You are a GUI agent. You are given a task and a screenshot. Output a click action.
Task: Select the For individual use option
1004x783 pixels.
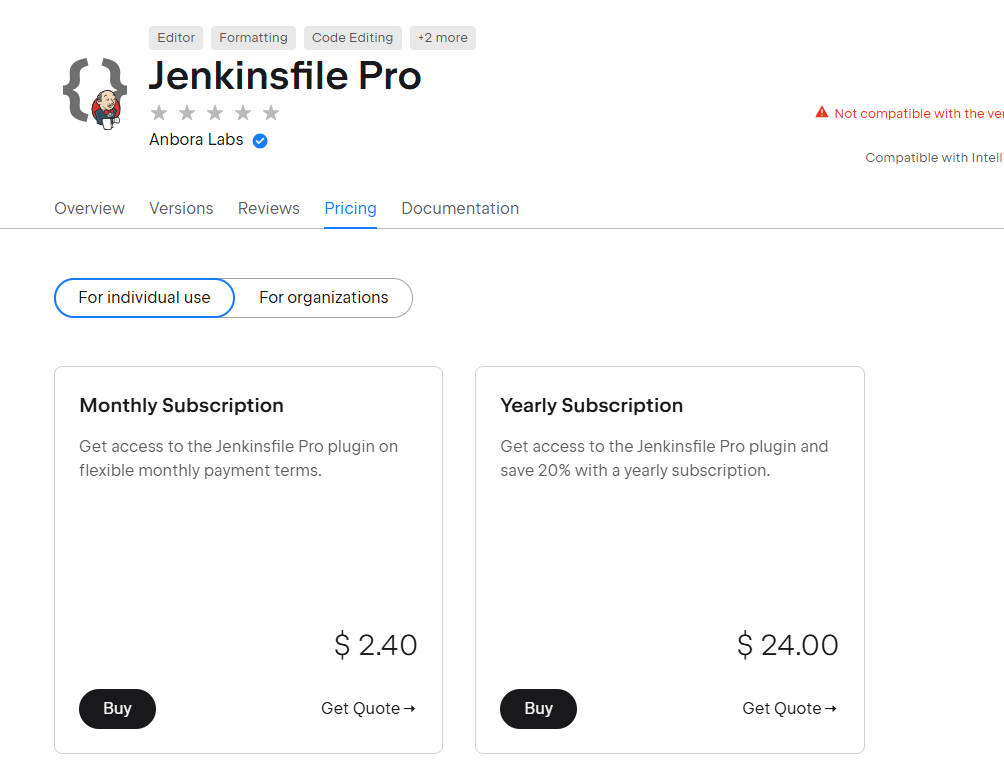[144, 298]
